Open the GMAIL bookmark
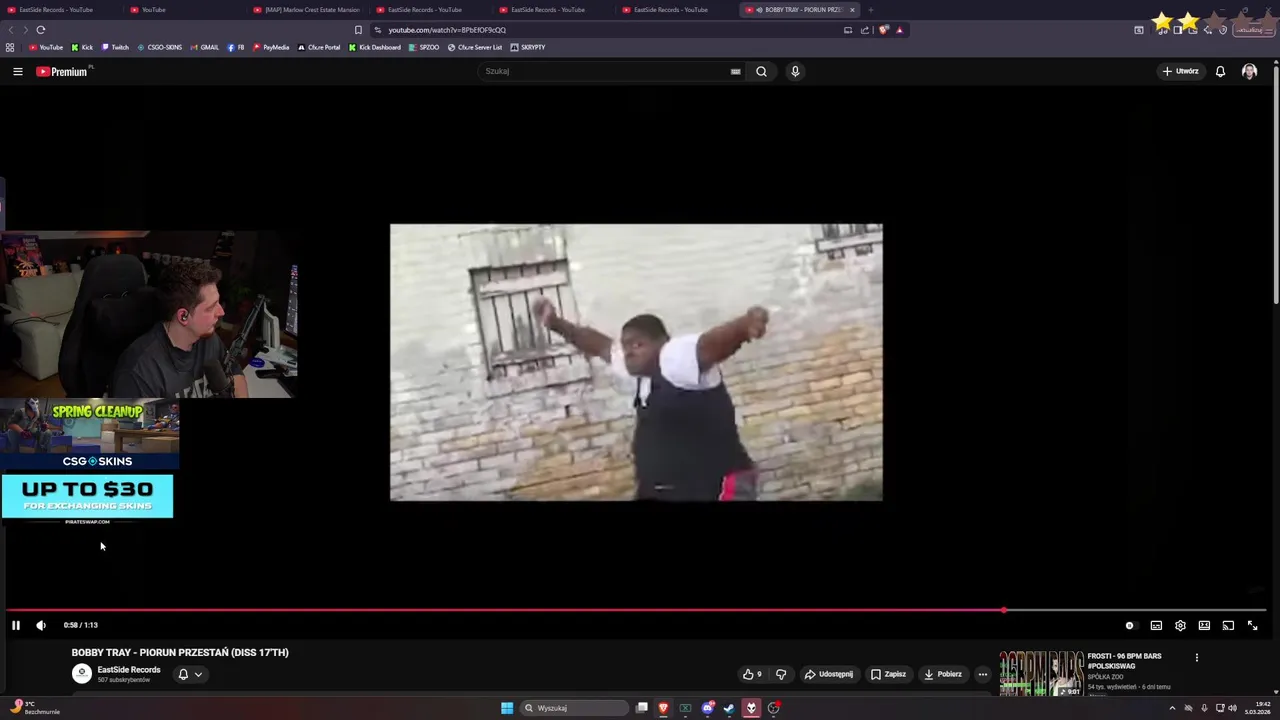Viewport: 1280px width, 720px height. [205, 47]
